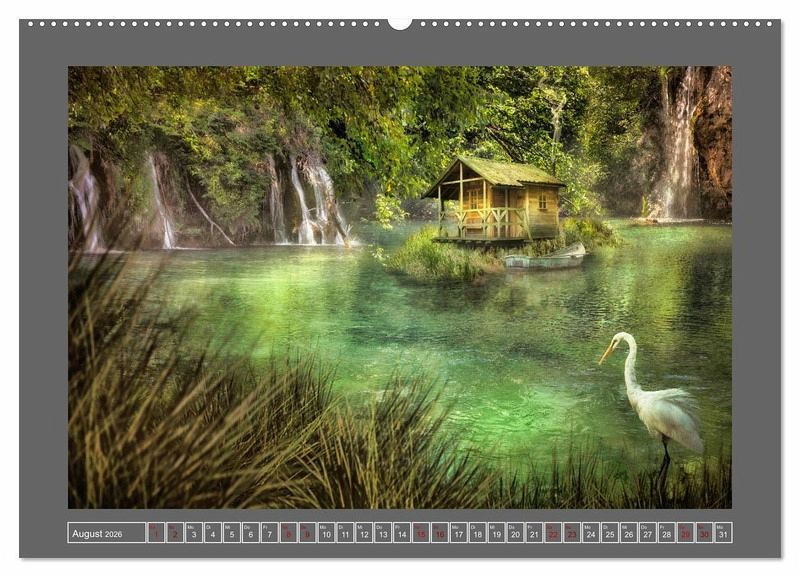This screenshot has width=800, height=577.
Task: Select the red day 30 cell
Action: 704,532
